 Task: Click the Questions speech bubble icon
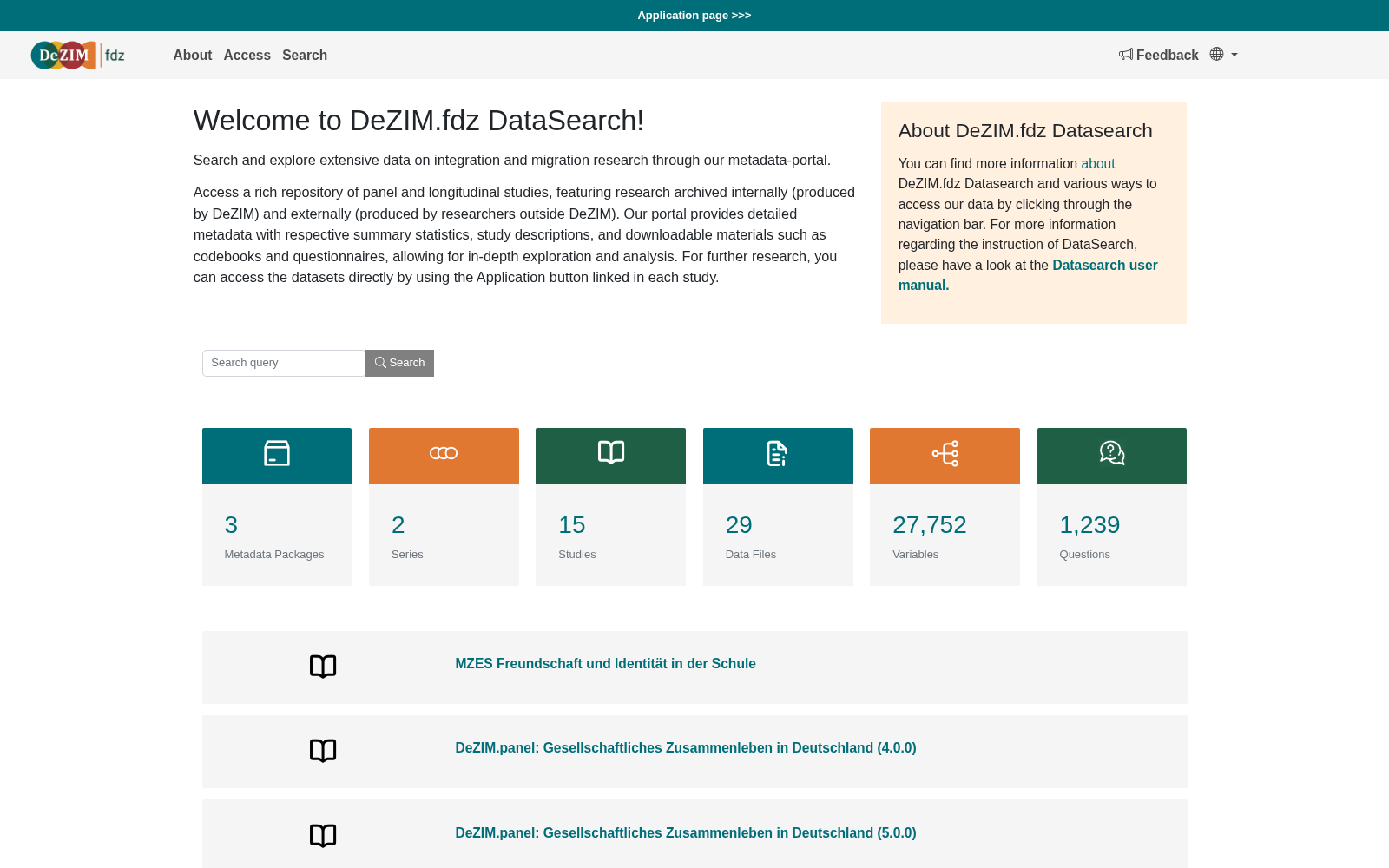tap(1112, 453)
